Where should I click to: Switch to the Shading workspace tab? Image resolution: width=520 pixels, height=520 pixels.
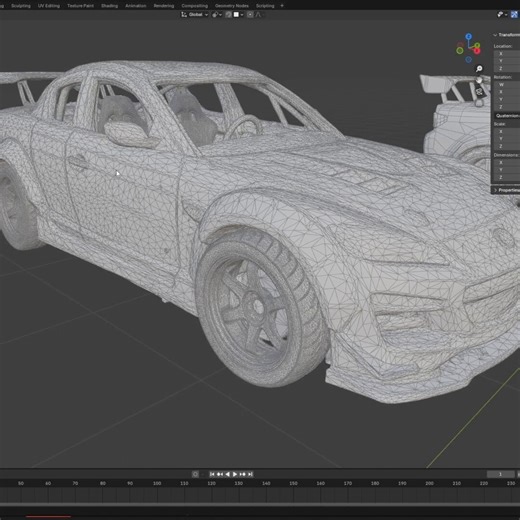(109, 6)
